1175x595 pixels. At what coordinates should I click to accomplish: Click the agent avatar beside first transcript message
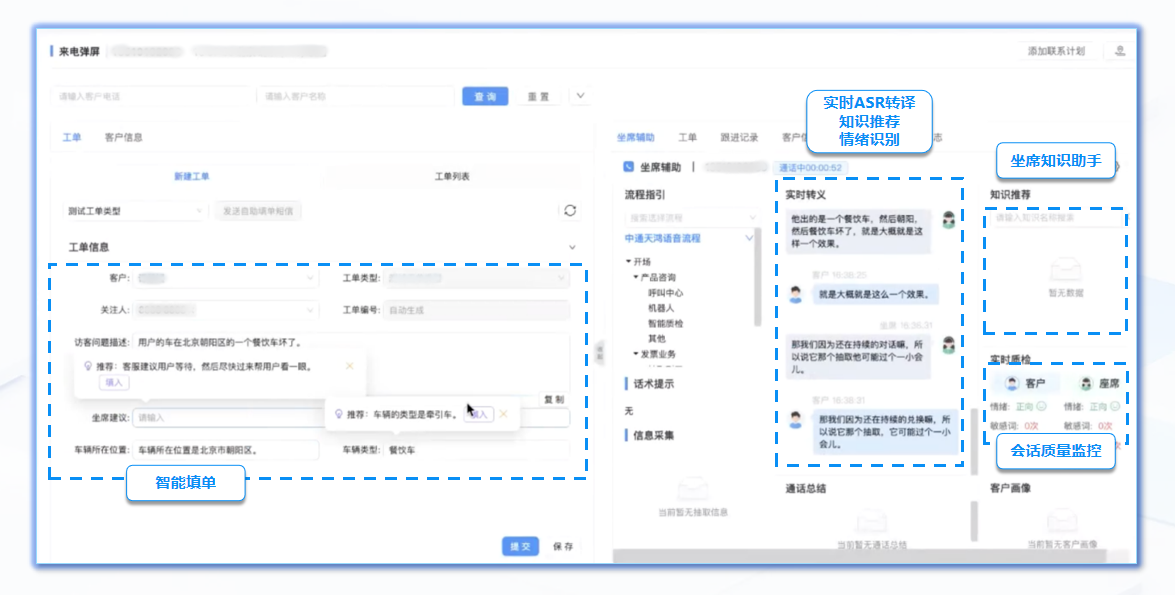pos(948,219)
